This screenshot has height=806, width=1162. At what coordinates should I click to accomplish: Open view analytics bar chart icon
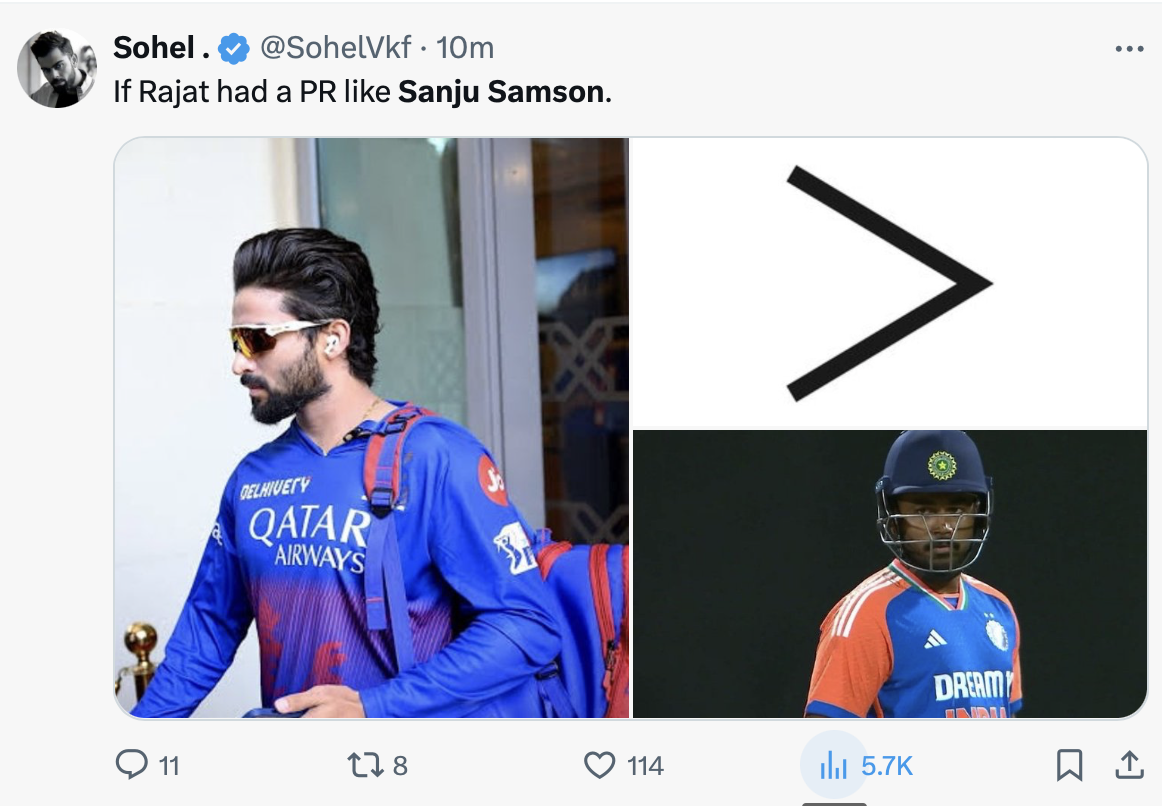tap(833, 767)
